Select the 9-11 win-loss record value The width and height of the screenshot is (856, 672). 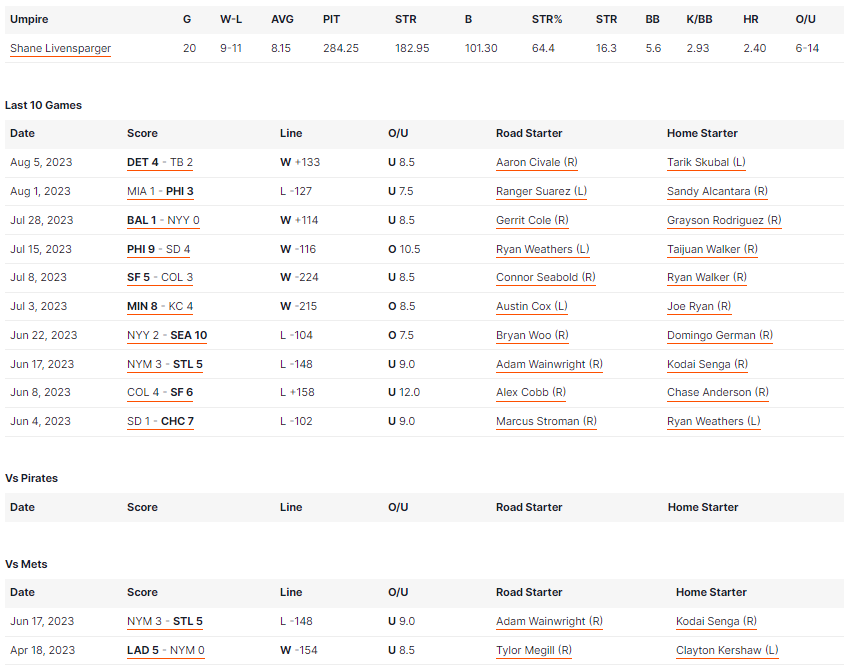pos(231,48)
